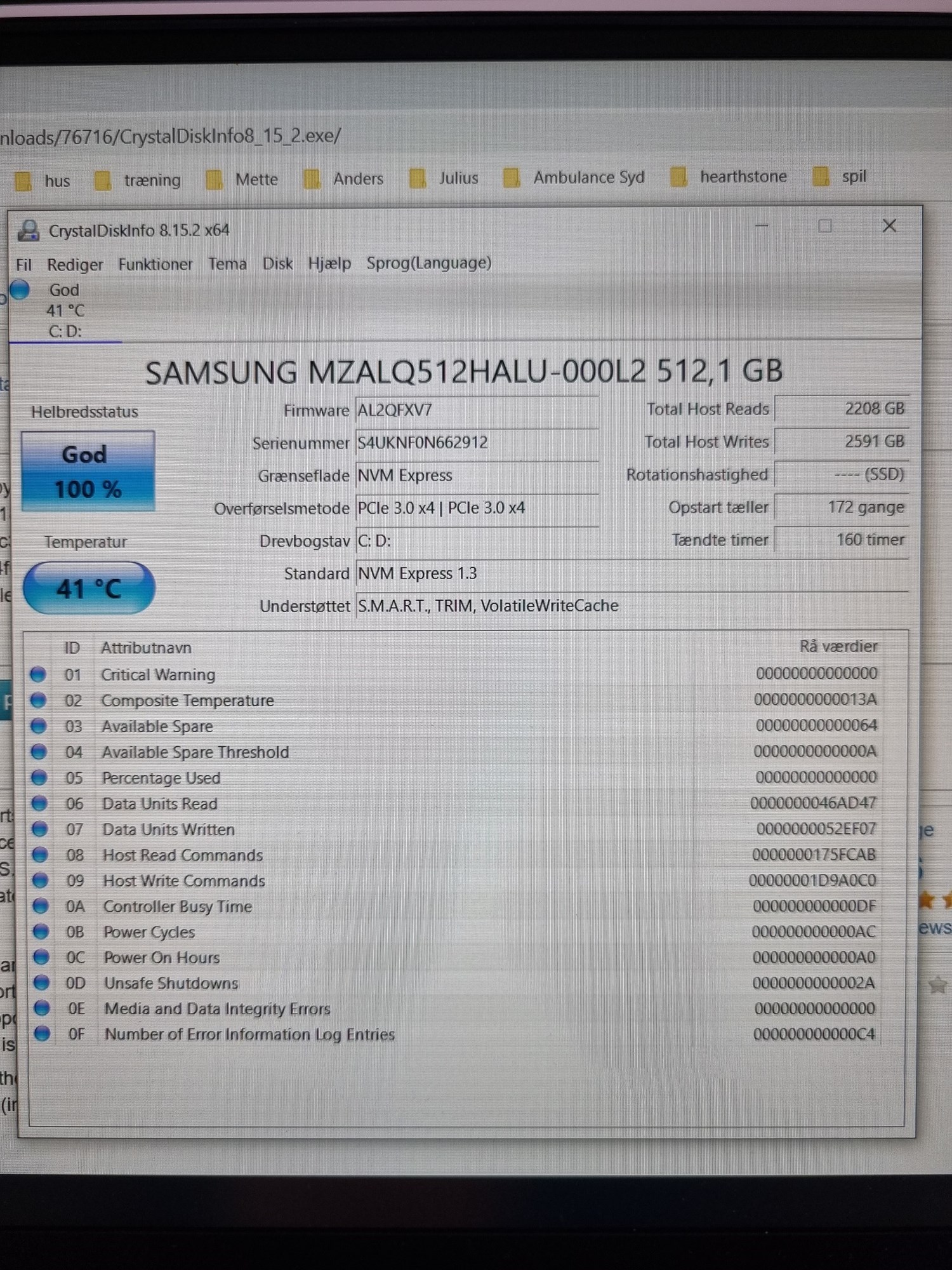Click the browser address bar URL text
Viewport: 952px width, 1270px height.
click(170, 137)
